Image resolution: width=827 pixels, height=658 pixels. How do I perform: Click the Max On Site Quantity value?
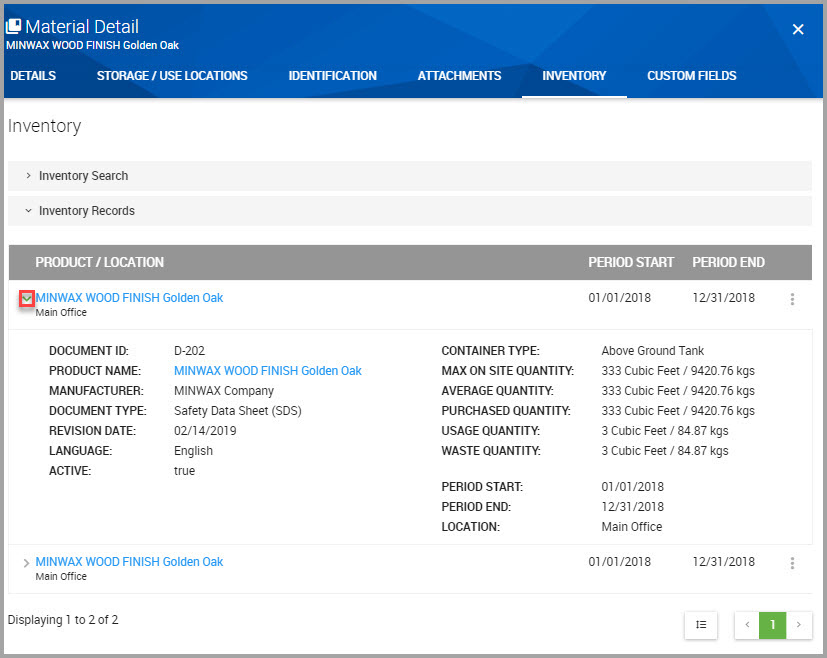click(x=678, y=371)
